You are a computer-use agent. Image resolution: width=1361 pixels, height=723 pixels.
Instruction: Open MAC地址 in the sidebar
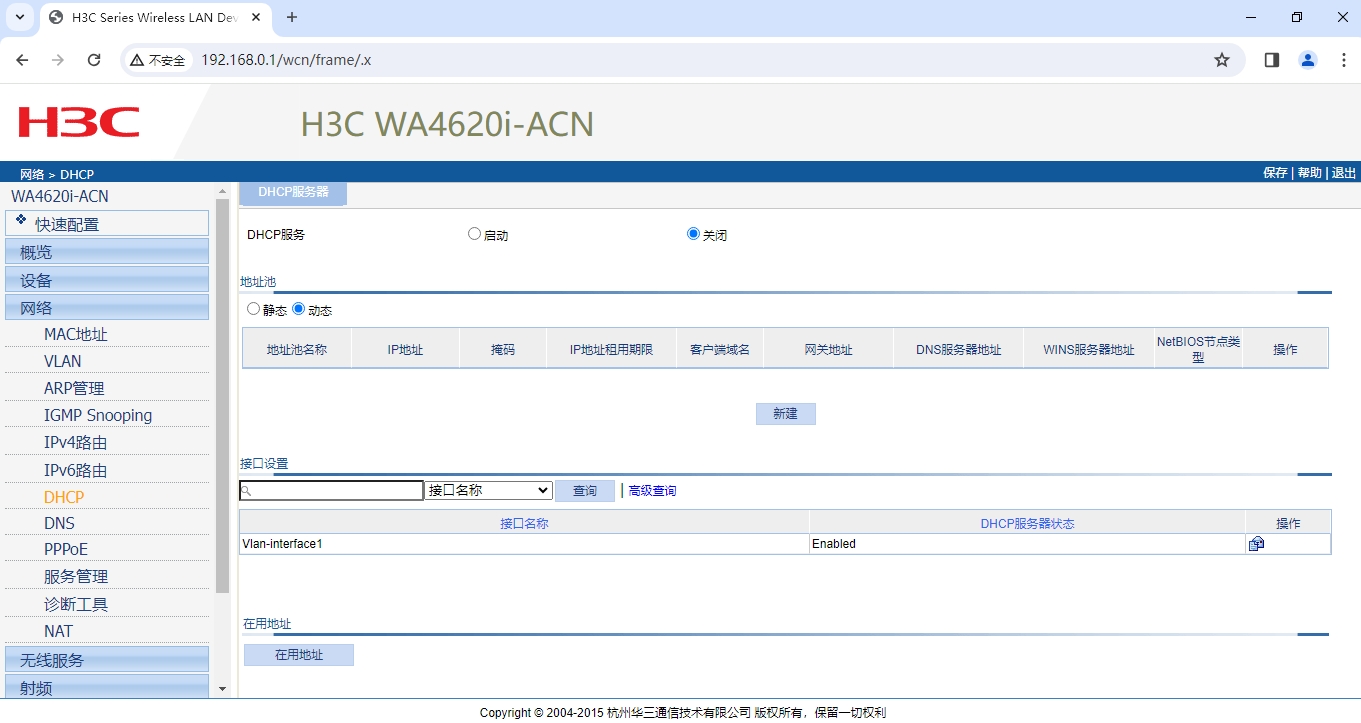[75, 334]
